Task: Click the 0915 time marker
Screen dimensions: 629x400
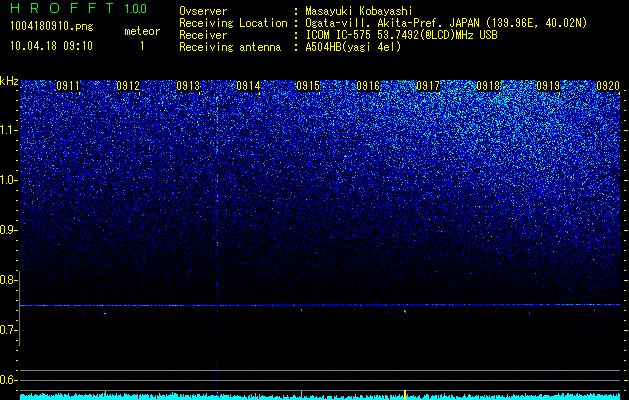Action: (x=308, y=85)
